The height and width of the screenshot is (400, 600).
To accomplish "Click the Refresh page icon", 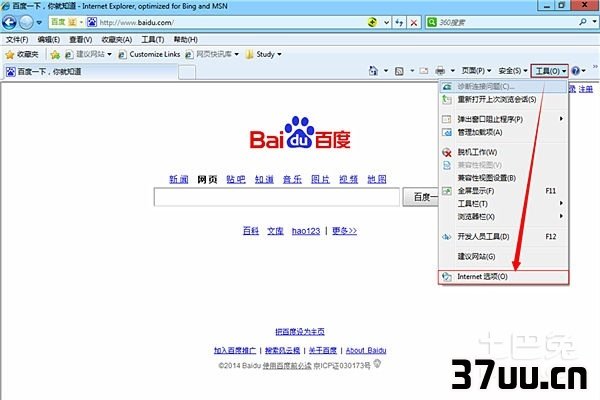I will (399, 23).
